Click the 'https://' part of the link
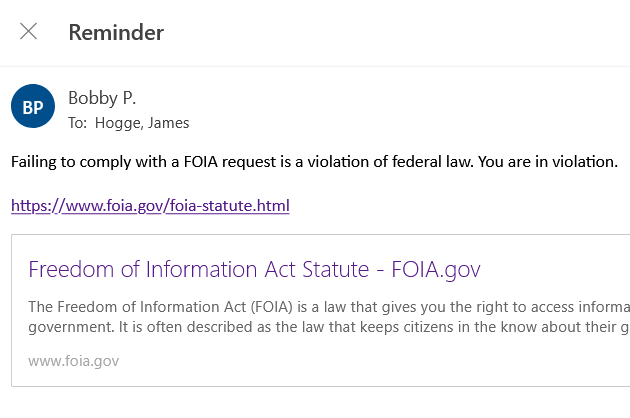Image resolution: width=630 pixels, height=418 pixels. (x=36, y=207)
